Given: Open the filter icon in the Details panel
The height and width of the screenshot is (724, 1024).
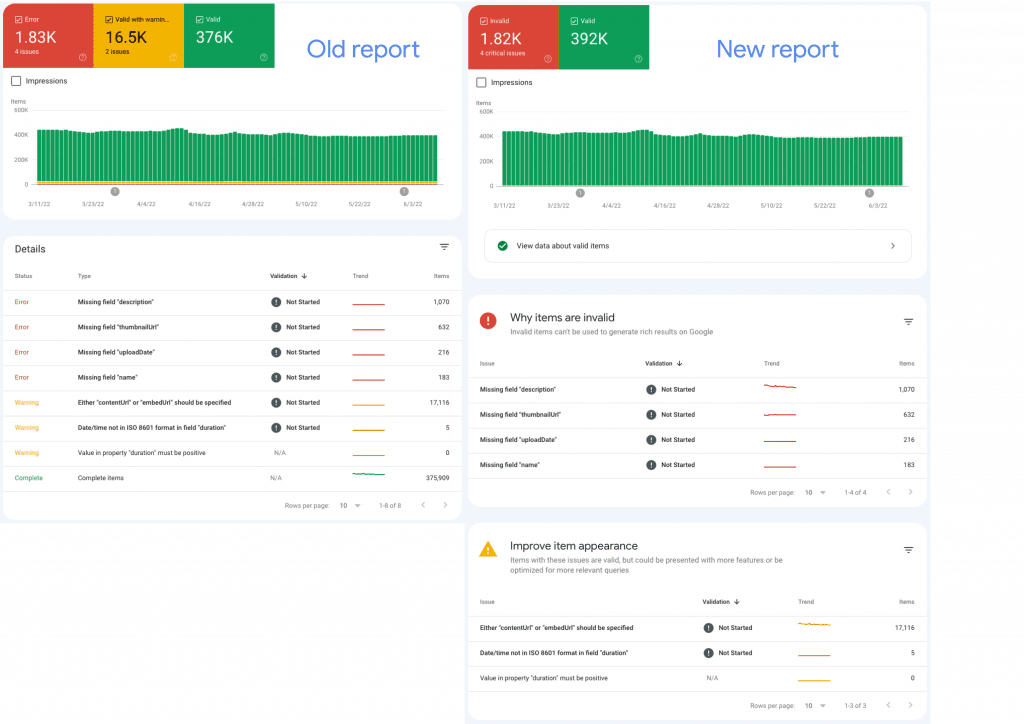Looking at the screenshot, I should tap(444, 247).
